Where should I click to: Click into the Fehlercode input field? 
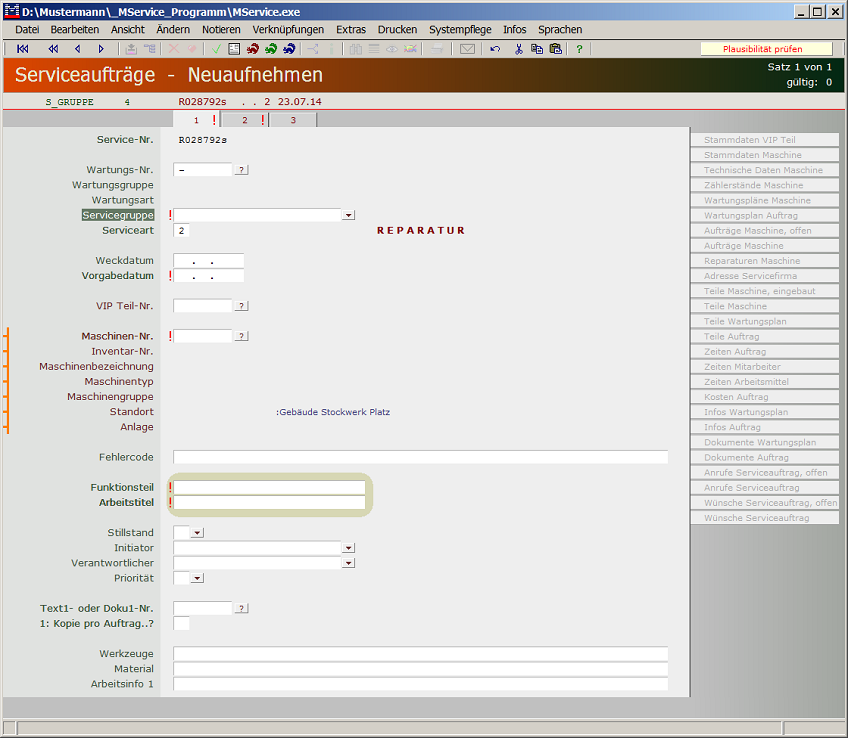(x=420, y=457)
